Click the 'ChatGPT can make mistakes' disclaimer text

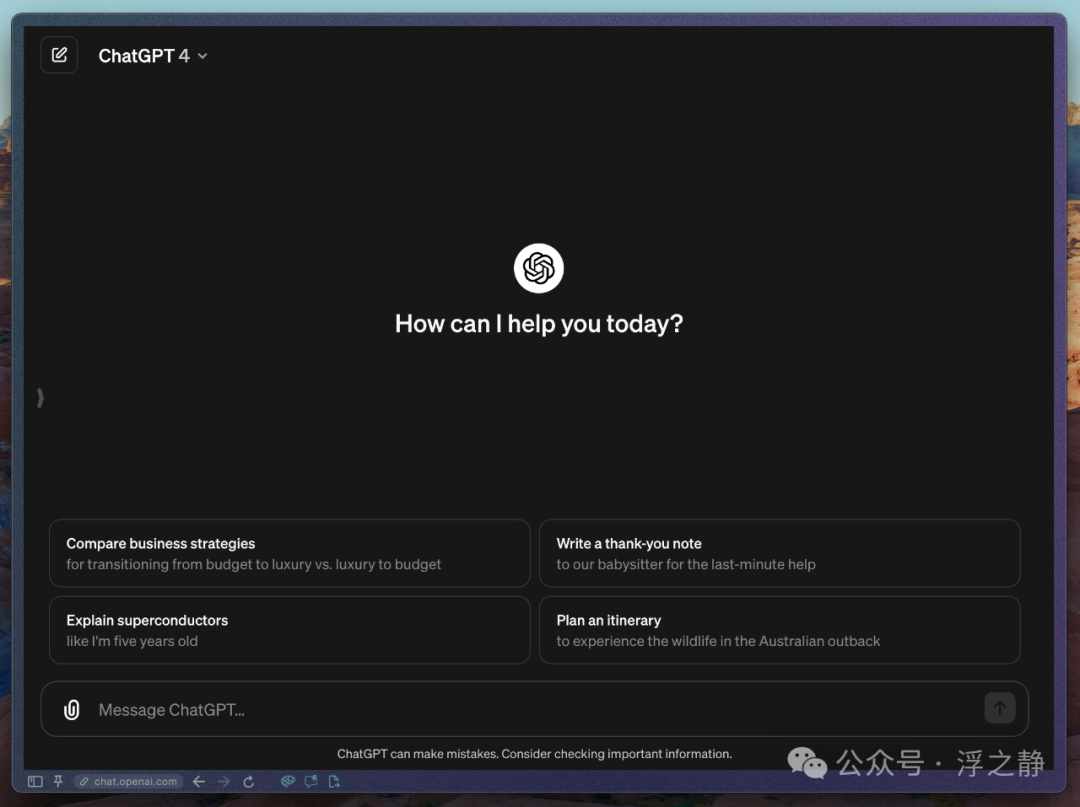click(x=534, y=754)
